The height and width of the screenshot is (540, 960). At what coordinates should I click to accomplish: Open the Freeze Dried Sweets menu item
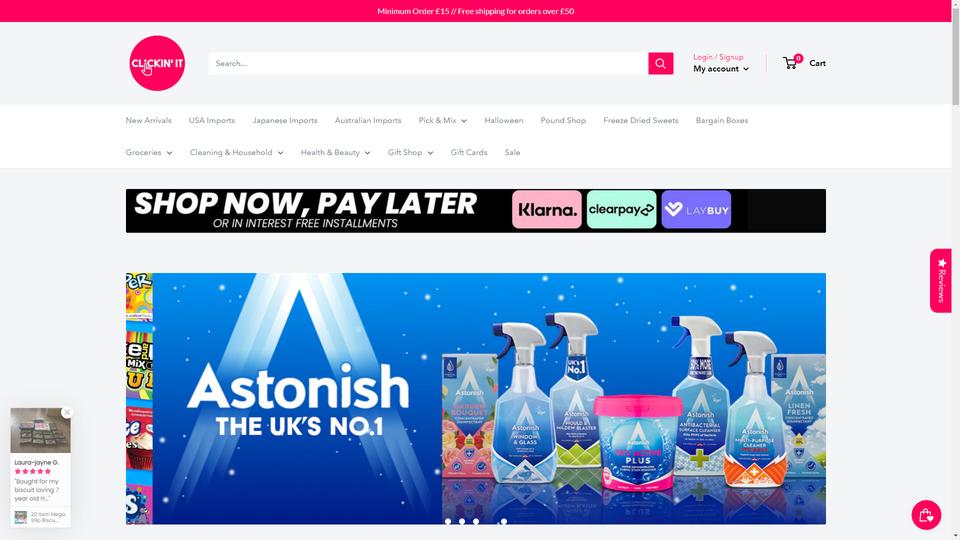click(x=640, y=121)
